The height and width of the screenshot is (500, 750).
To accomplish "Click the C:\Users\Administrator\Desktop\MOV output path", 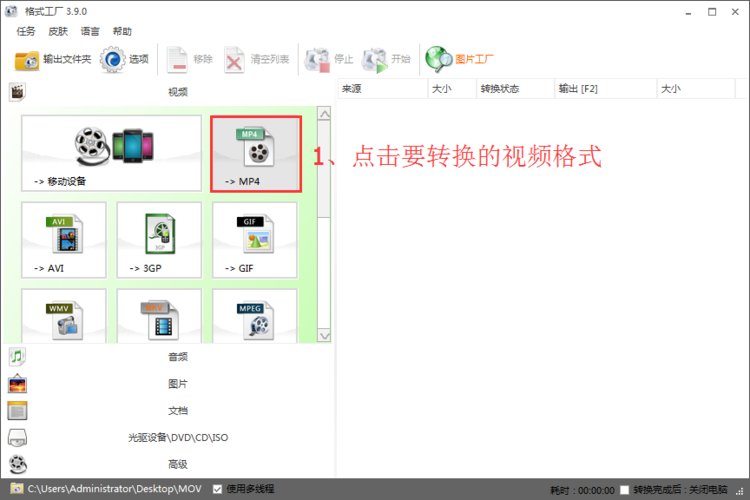I will [114, 489].
